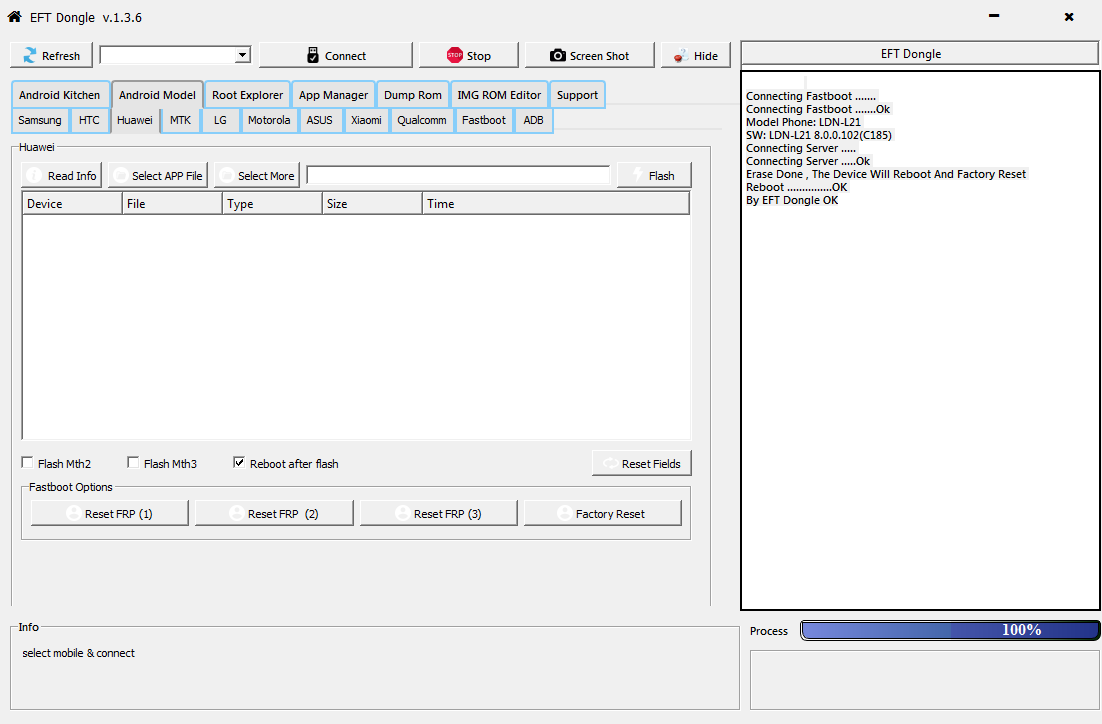Switch to the Android Kitchen tab
1102x724 pixels.
pyautogui.click(x=60, y=95)
